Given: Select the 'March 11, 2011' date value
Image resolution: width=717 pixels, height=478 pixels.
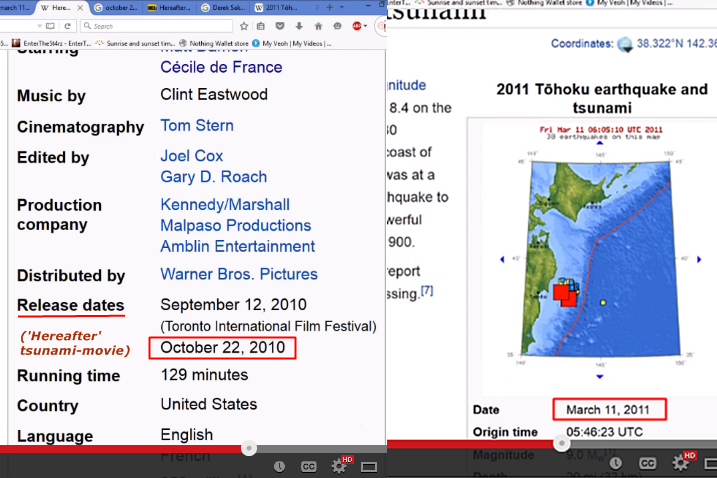Looking at the screenshot, I should coord(608,410).
